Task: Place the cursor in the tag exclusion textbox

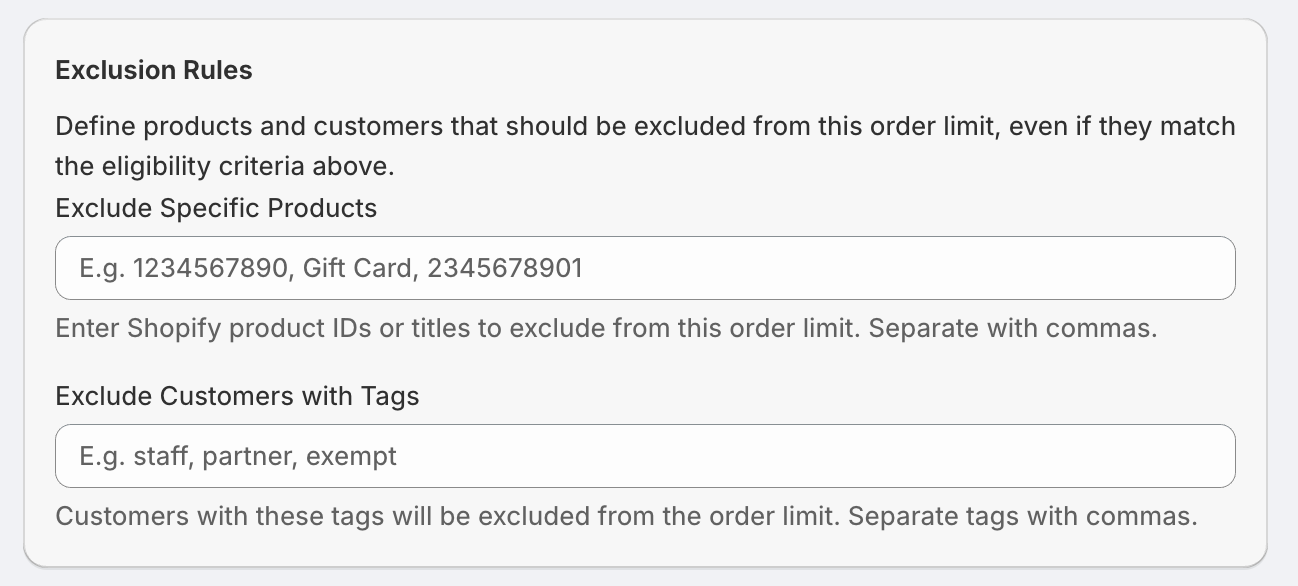Action: 645,456
